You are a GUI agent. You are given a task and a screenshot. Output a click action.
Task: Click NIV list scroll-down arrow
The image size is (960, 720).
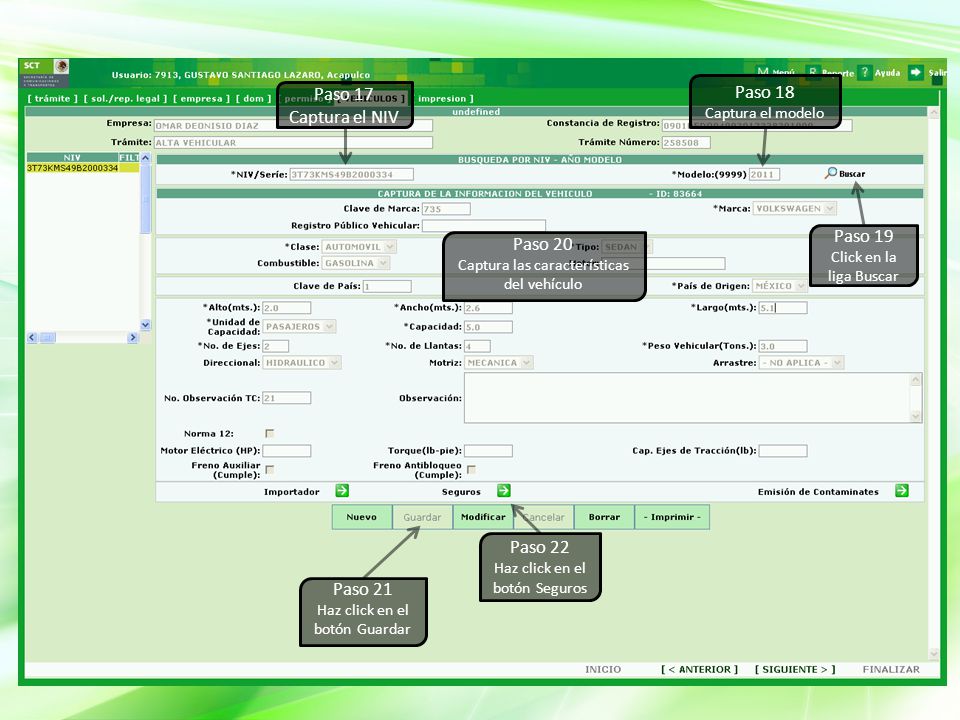tap(145, 324)
